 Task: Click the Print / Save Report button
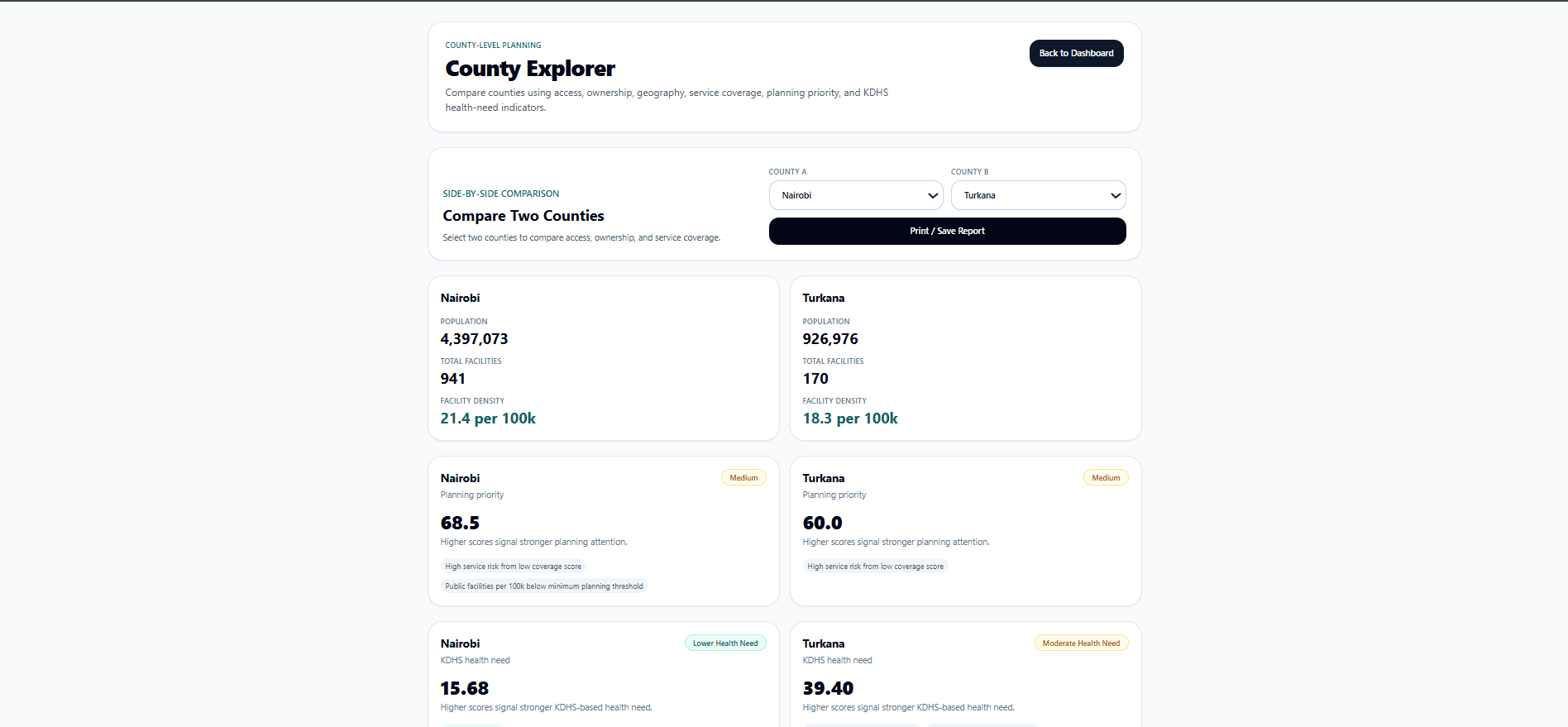click(x=947, y=231)
